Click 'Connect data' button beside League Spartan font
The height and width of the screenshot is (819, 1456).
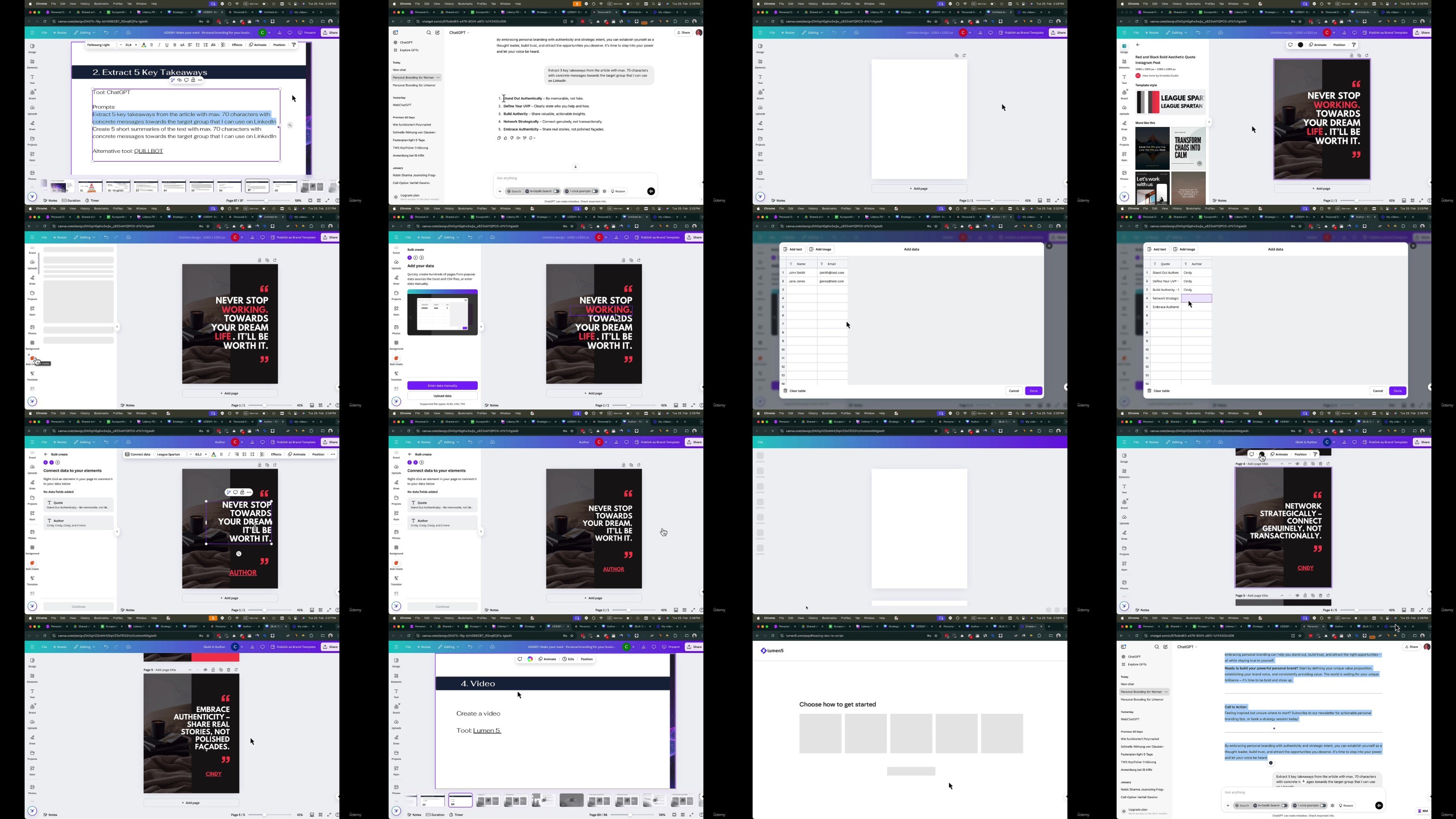[x=138, y=455]
